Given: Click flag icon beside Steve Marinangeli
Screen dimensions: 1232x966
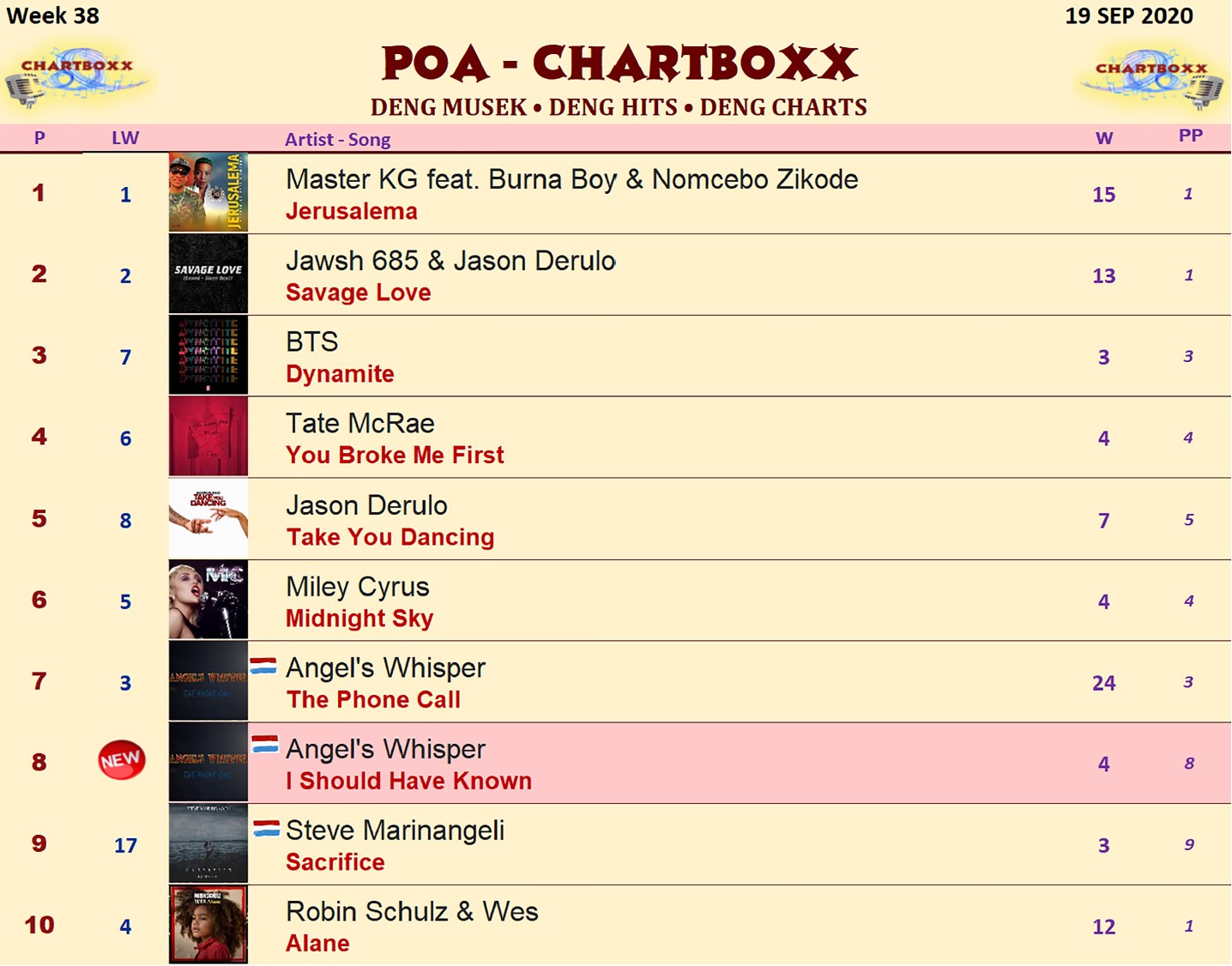Looking at the screenshot, I should [x=267, y=829].
